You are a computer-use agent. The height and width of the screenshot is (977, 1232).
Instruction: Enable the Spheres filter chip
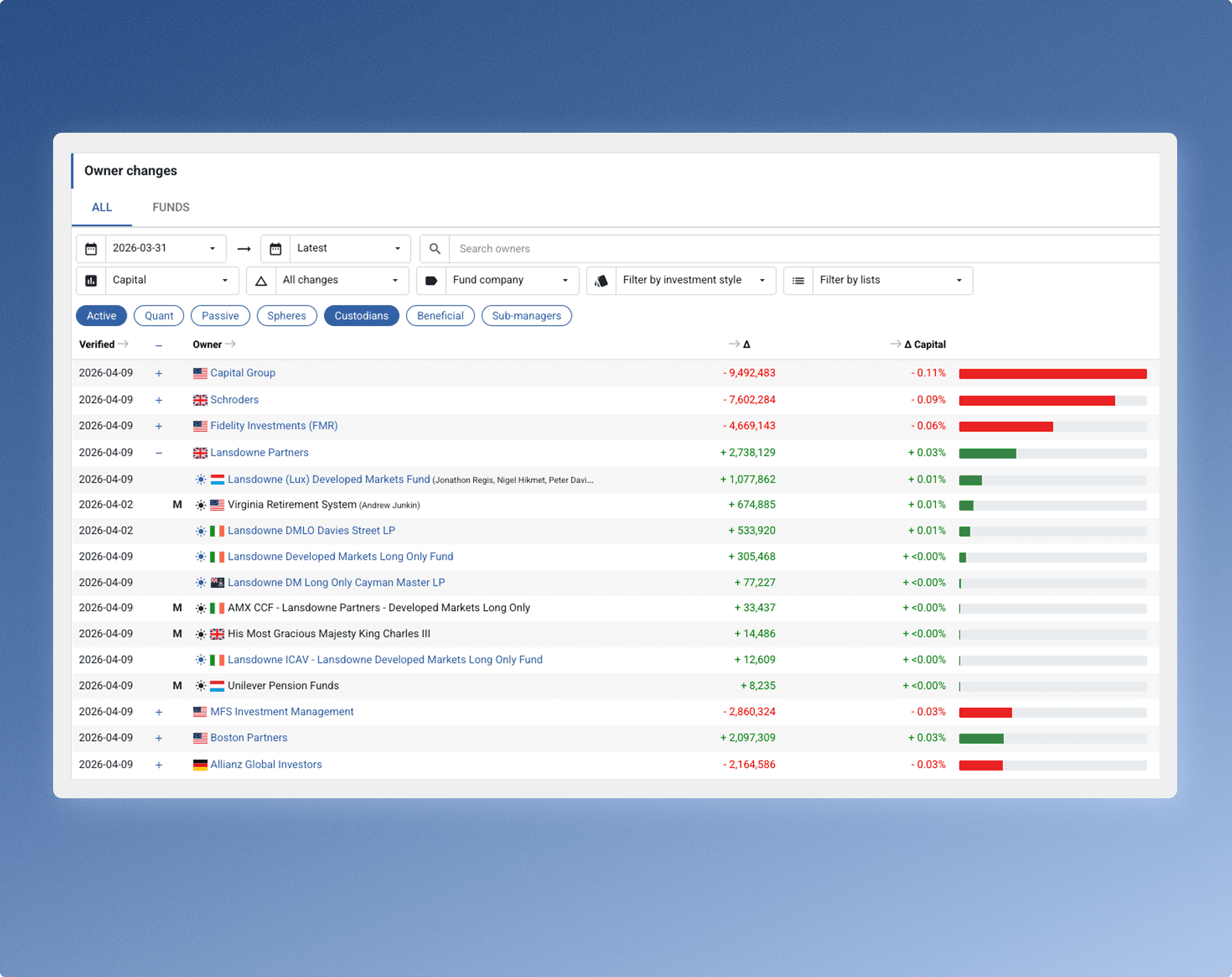click(x=287, y=316)
